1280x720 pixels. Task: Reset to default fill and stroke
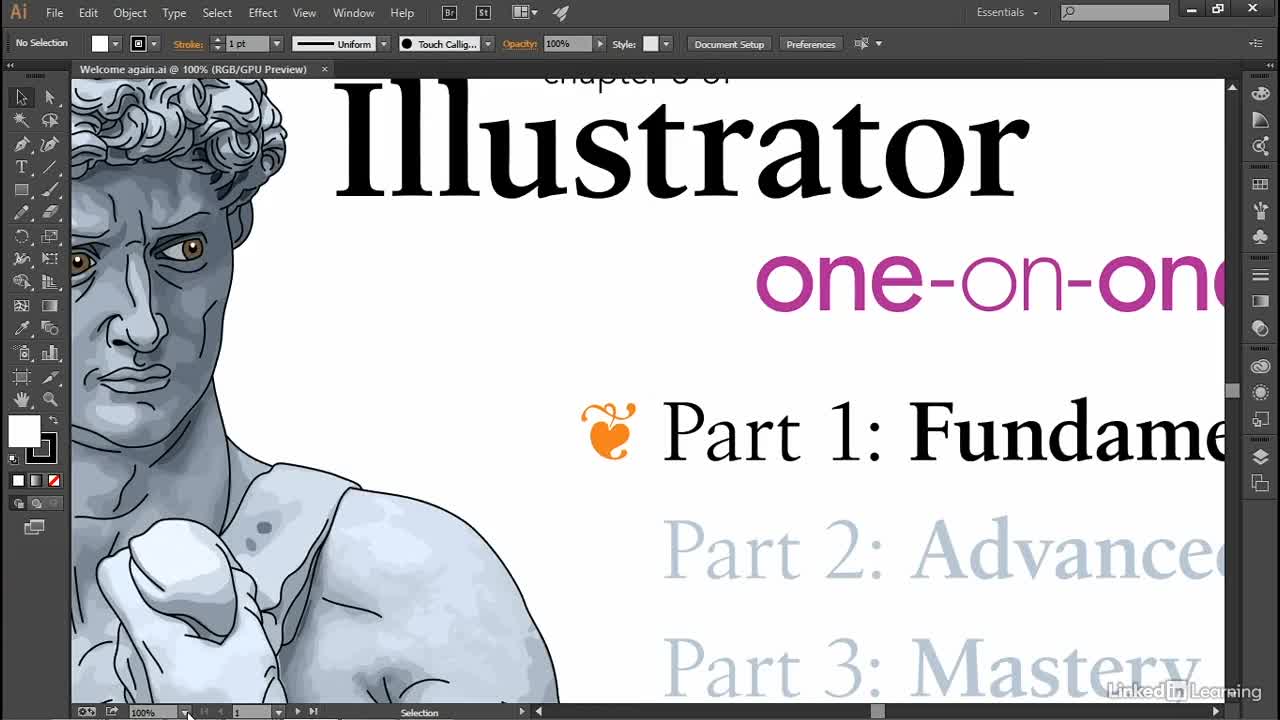click(x=14, y=459)
